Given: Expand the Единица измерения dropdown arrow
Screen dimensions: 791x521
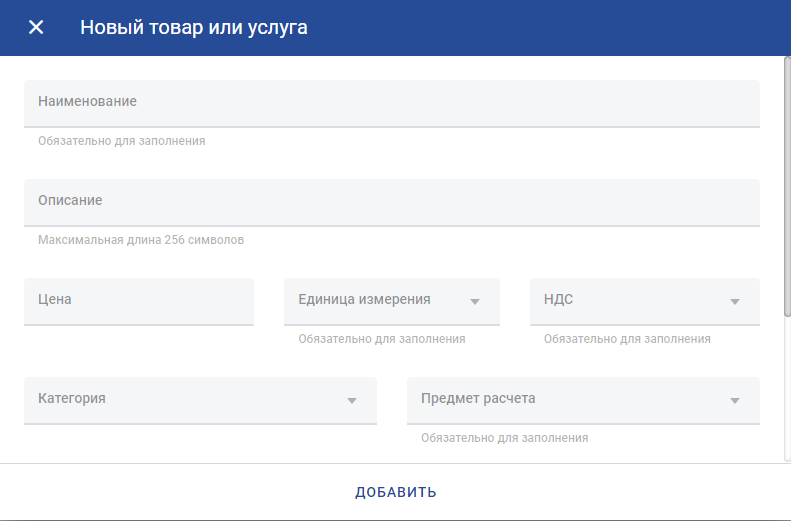Looking at the screenshot, I should click(475, 302).
